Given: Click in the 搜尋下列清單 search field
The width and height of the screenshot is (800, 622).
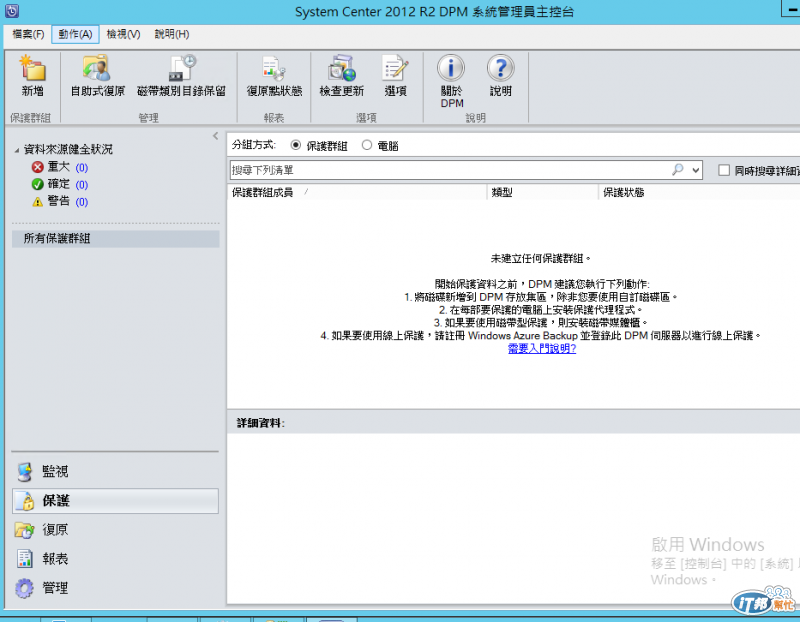Looking at the screenshot, I should (449, 170).
